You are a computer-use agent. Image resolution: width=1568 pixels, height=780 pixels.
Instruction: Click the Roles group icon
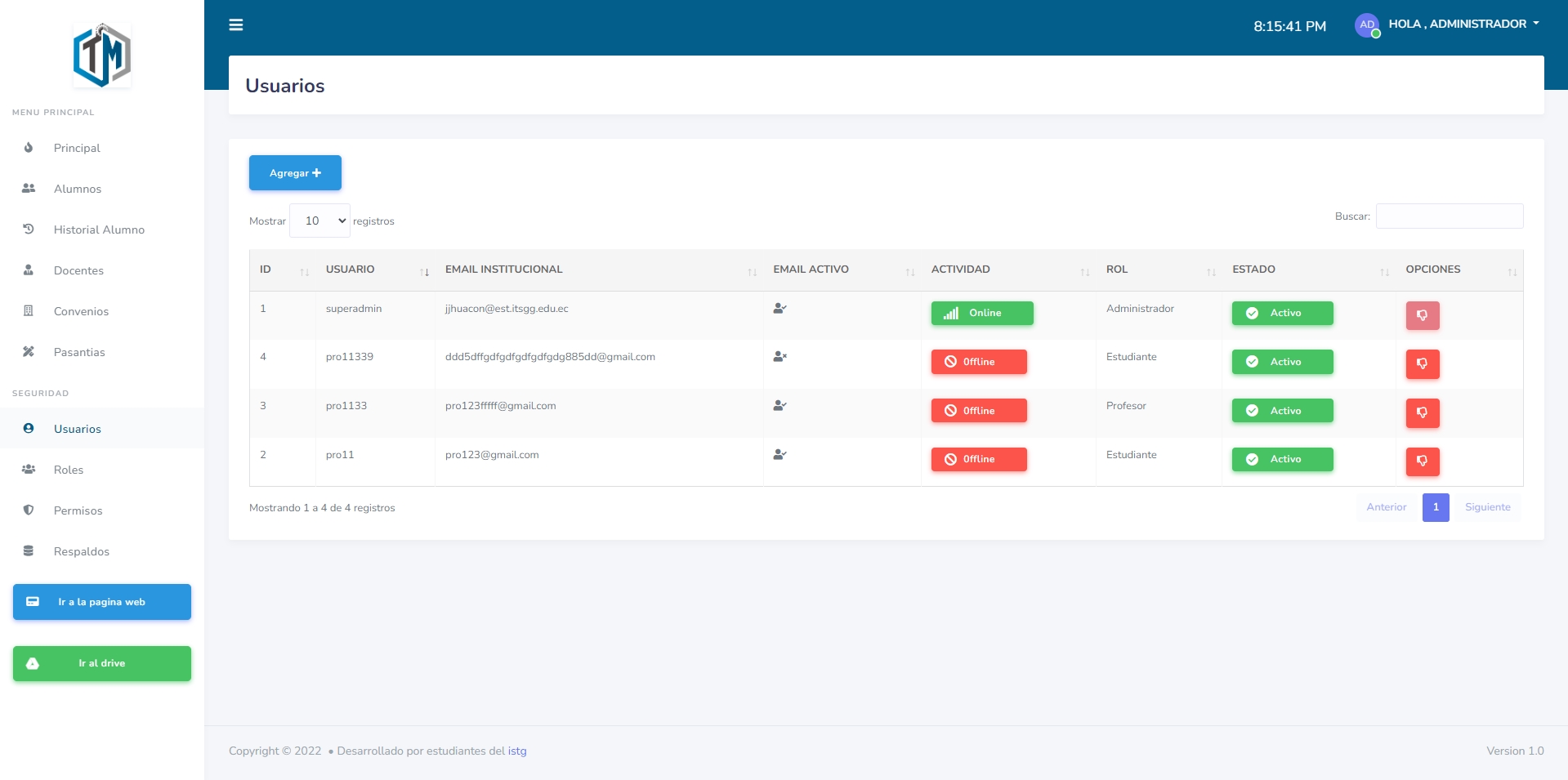tap(29, 469)
